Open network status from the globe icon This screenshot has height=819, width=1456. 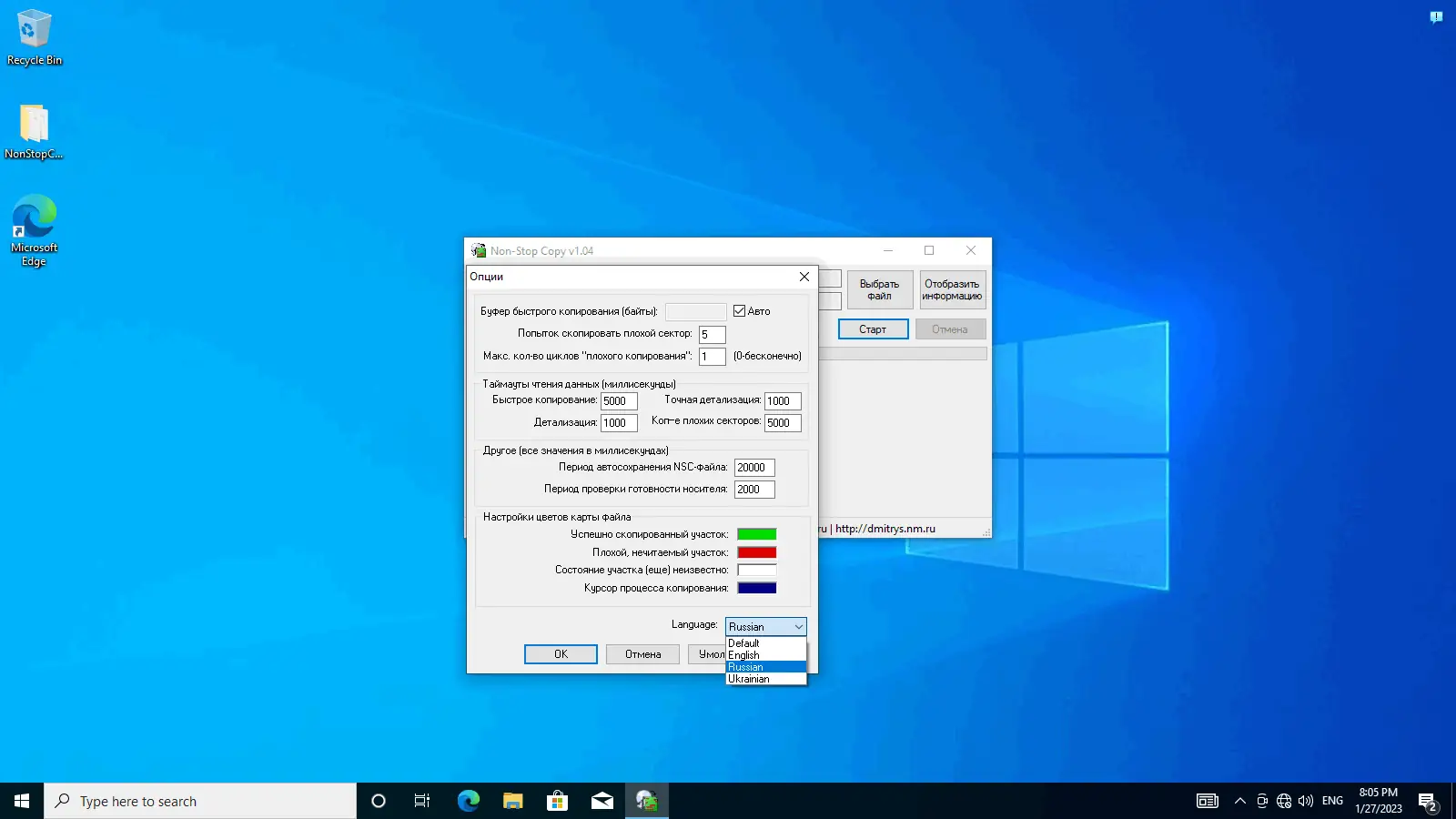click(x=1284, y=801)
